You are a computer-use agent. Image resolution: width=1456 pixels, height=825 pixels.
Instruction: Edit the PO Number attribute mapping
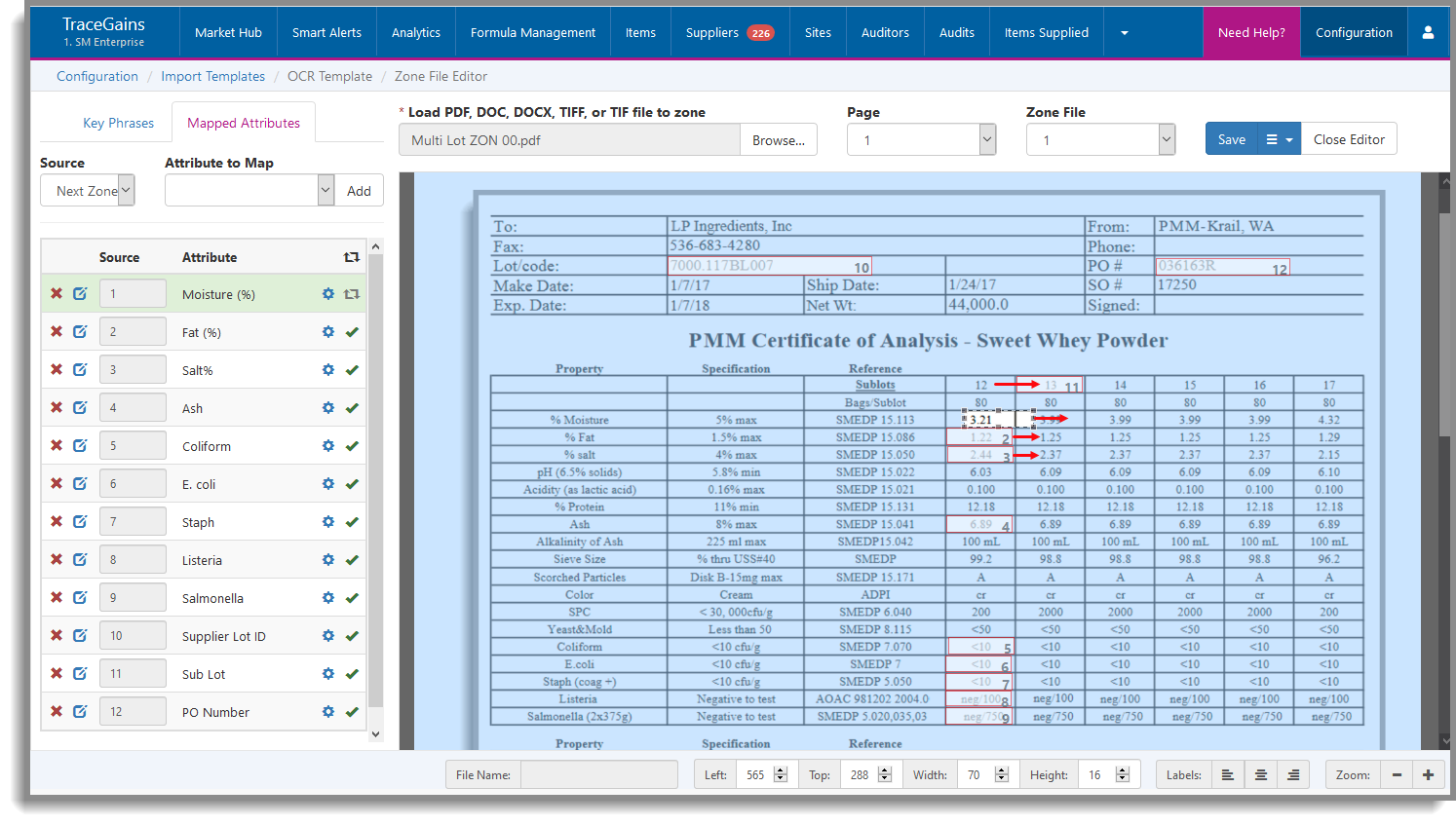(80, 711)
